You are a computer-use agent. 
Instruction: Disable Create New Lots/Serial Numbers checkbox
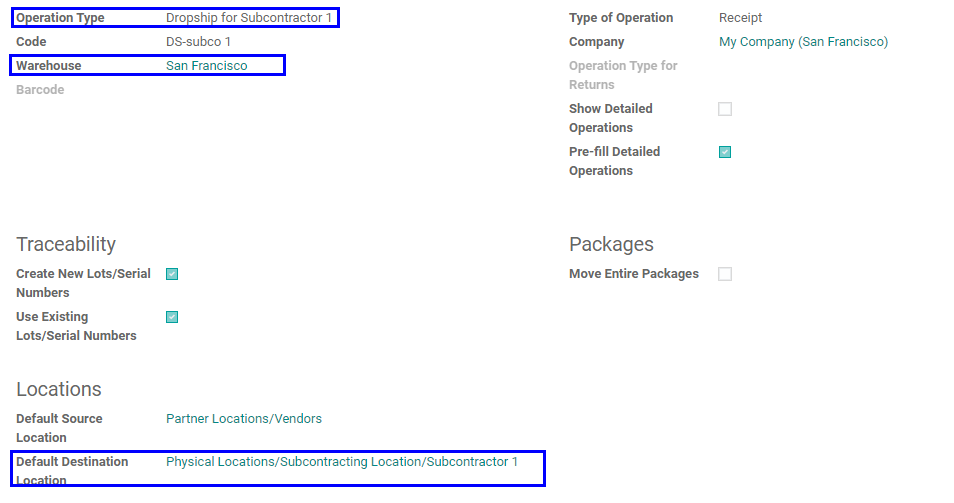(x=172, y=274)
